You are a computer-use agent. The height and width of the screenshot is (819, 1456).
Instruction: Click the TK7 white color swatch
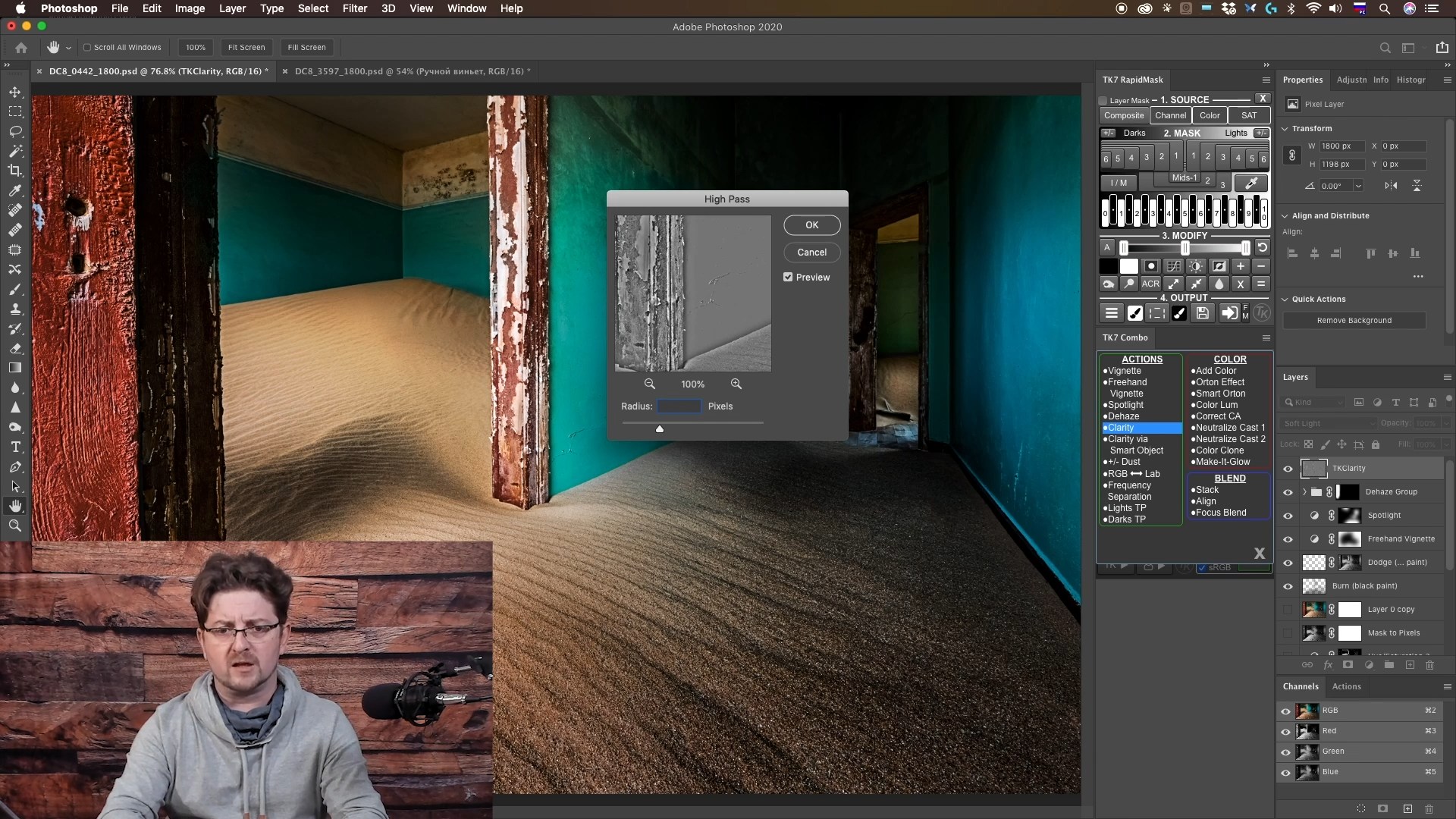click(x=1128, y=266)
